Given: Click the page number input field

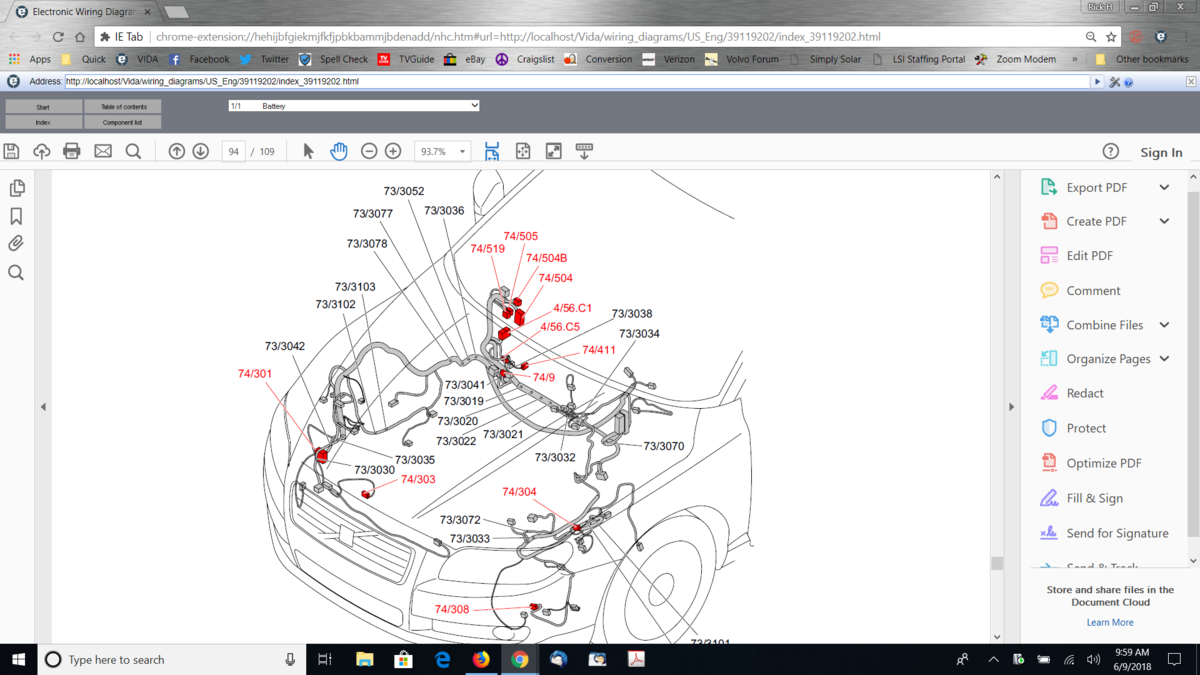Looking at the screenshot, I should tap(233, 152).
